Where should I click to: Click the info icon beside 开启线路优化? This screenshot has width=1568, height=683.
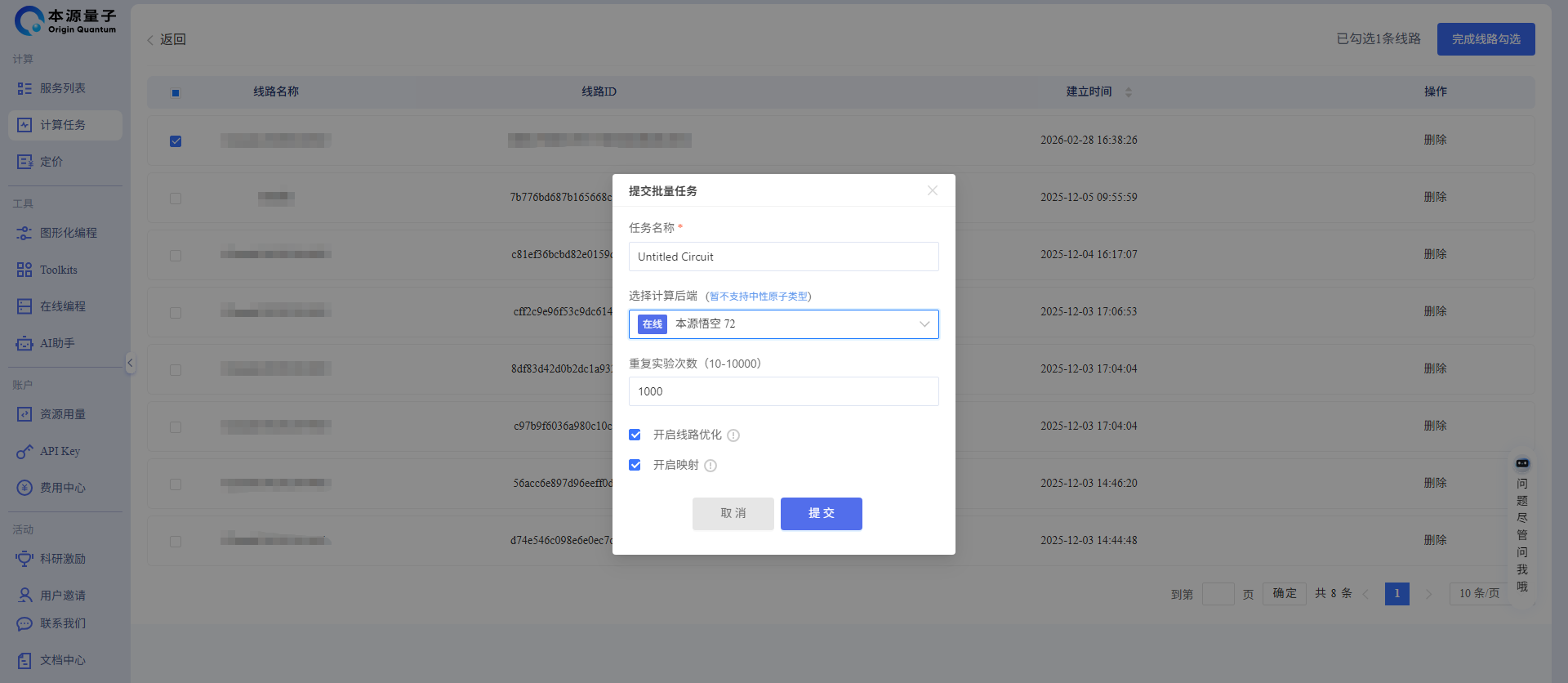pos(733,435)
